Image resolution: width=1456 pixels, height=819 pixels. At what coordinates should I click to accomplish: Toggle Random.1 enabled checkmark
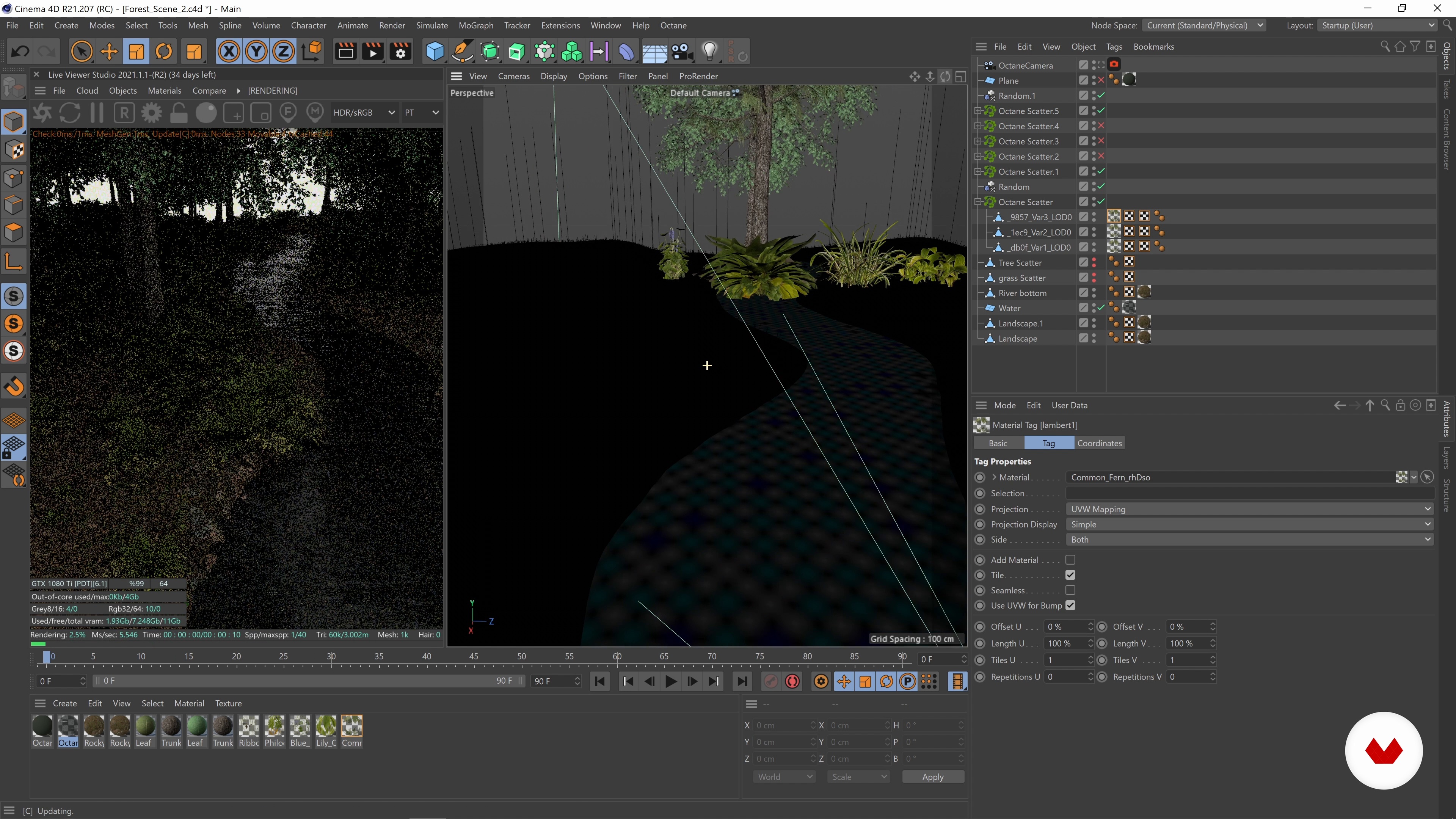pos(1101,96)
